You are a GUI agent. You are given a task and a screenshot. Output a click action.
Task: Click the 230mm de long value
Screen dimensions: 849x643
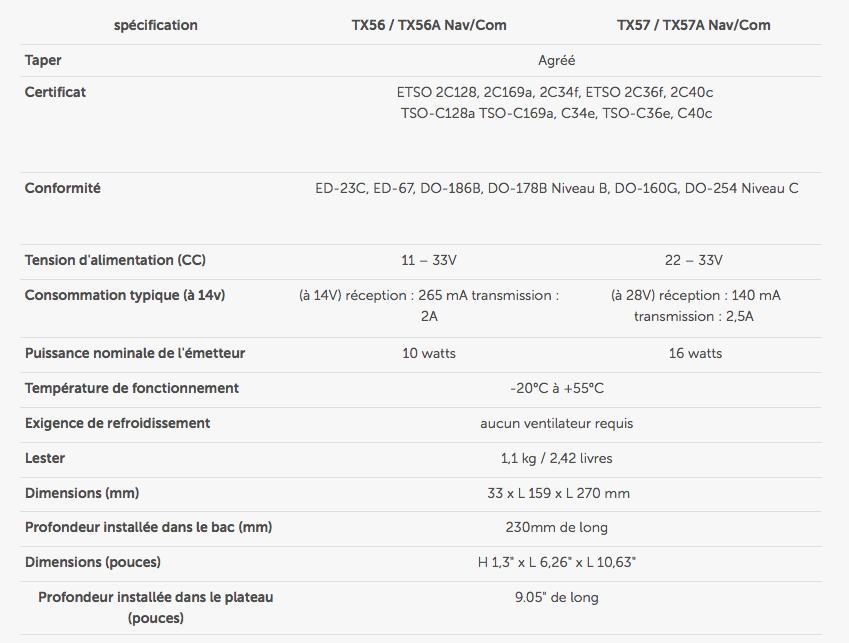point(557,528)
